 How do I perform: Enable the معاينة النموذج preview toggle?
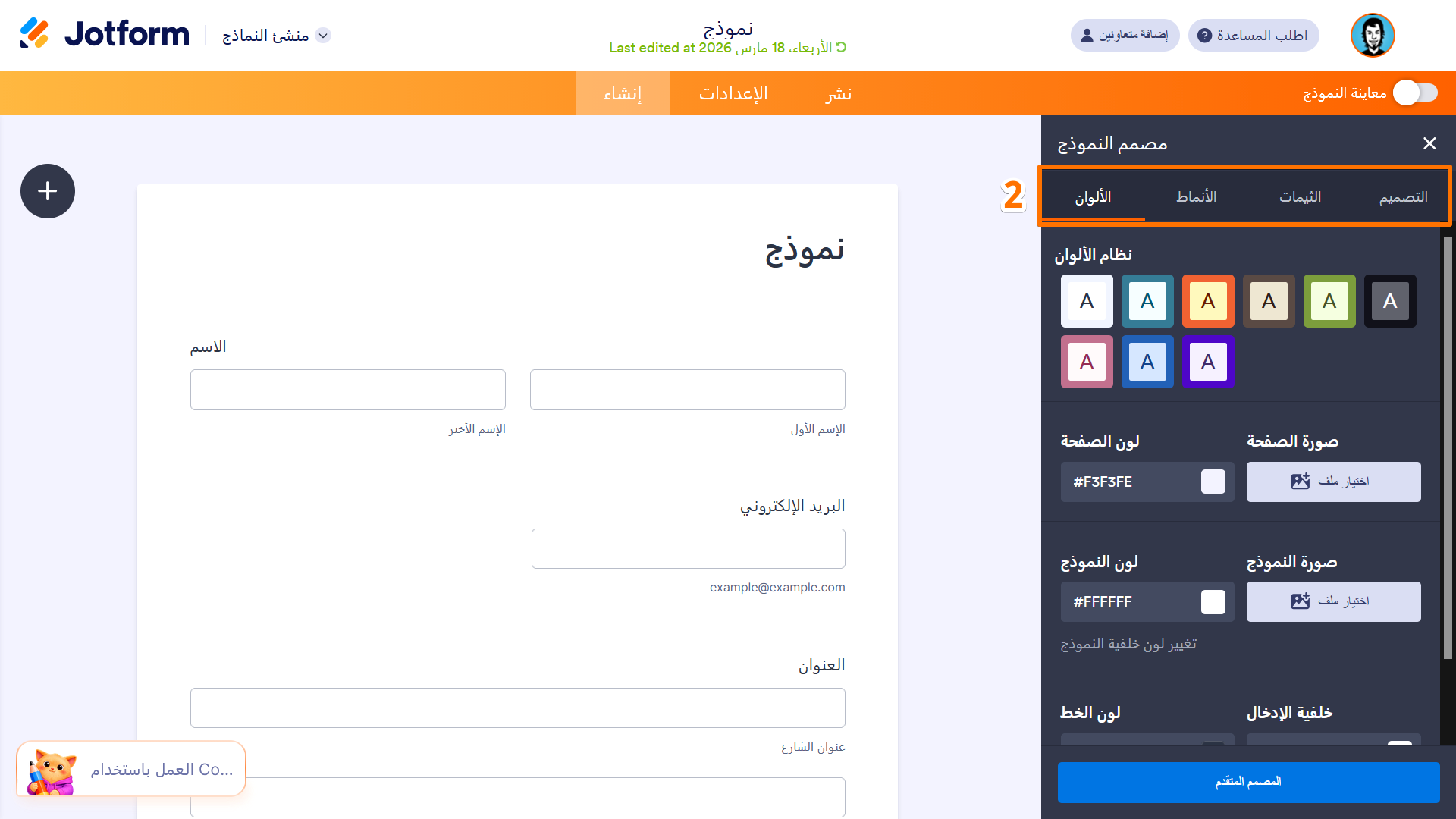(x=1415, y=93)
